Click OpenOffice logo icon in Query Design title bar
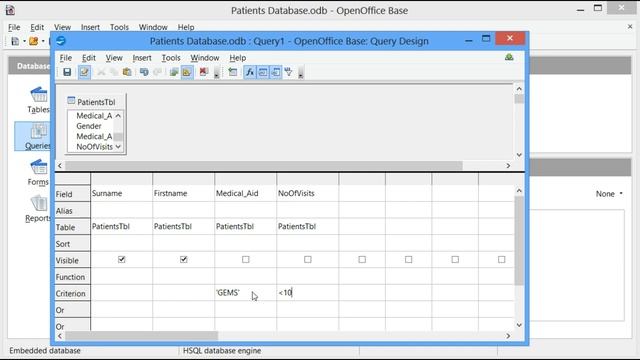The width and height of the screenshot is (640, 360). pyautogui.click(x=61, y=41)
